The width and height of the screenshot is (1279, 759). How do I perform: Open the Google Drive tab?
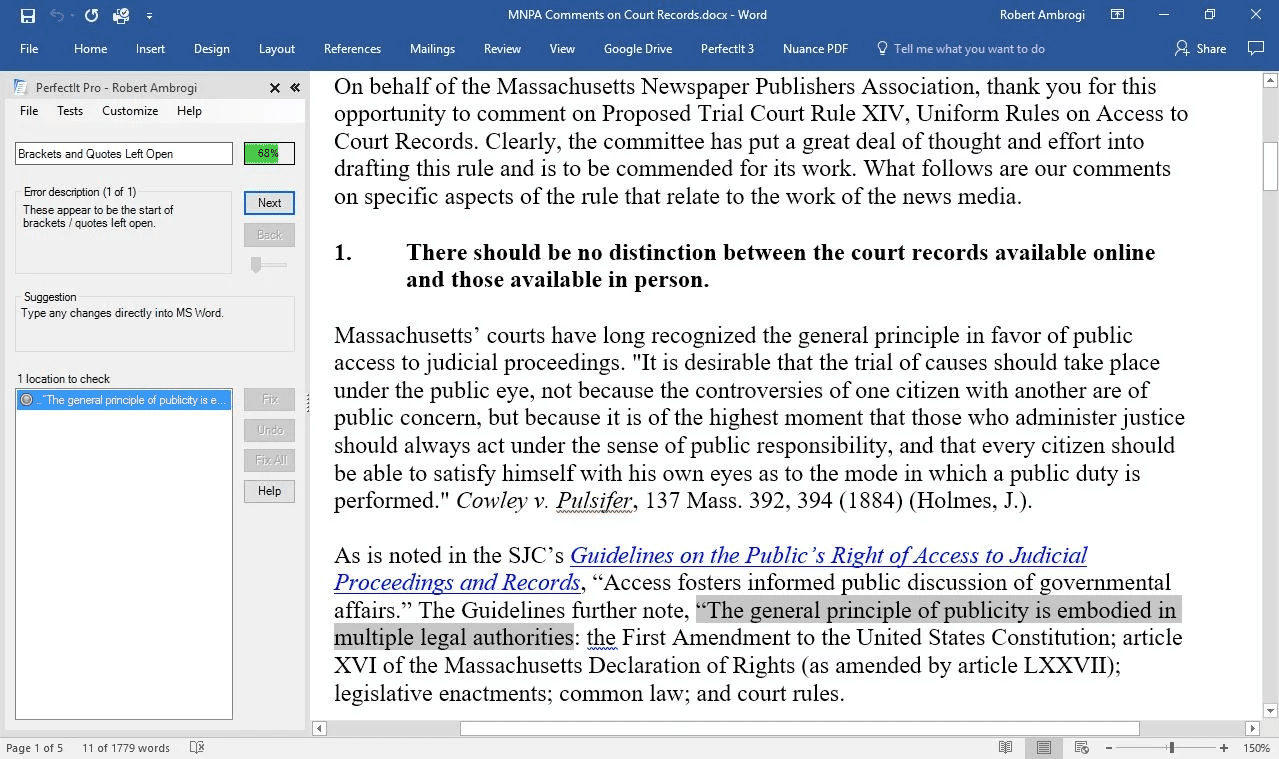tap(638, 48)
